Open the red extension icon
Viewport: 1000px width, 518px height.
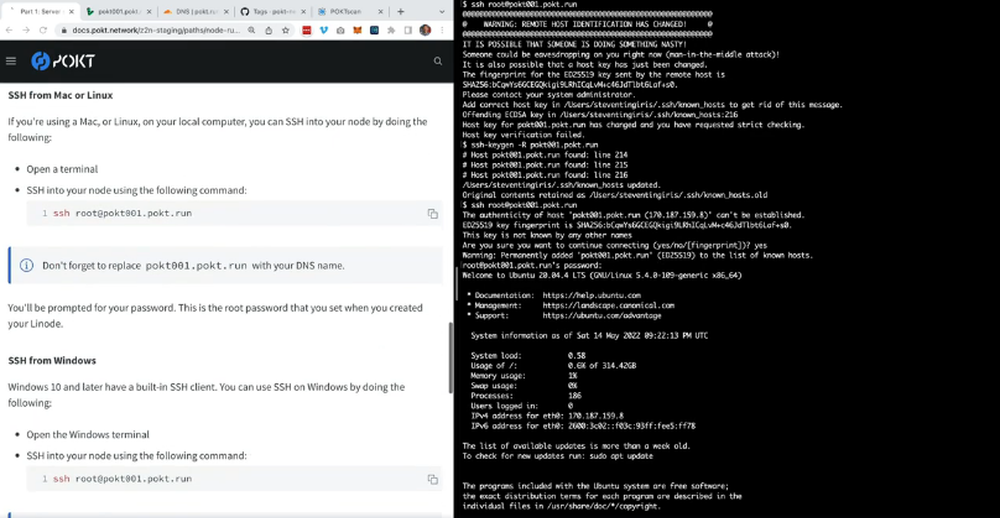(x=307, y=30)
